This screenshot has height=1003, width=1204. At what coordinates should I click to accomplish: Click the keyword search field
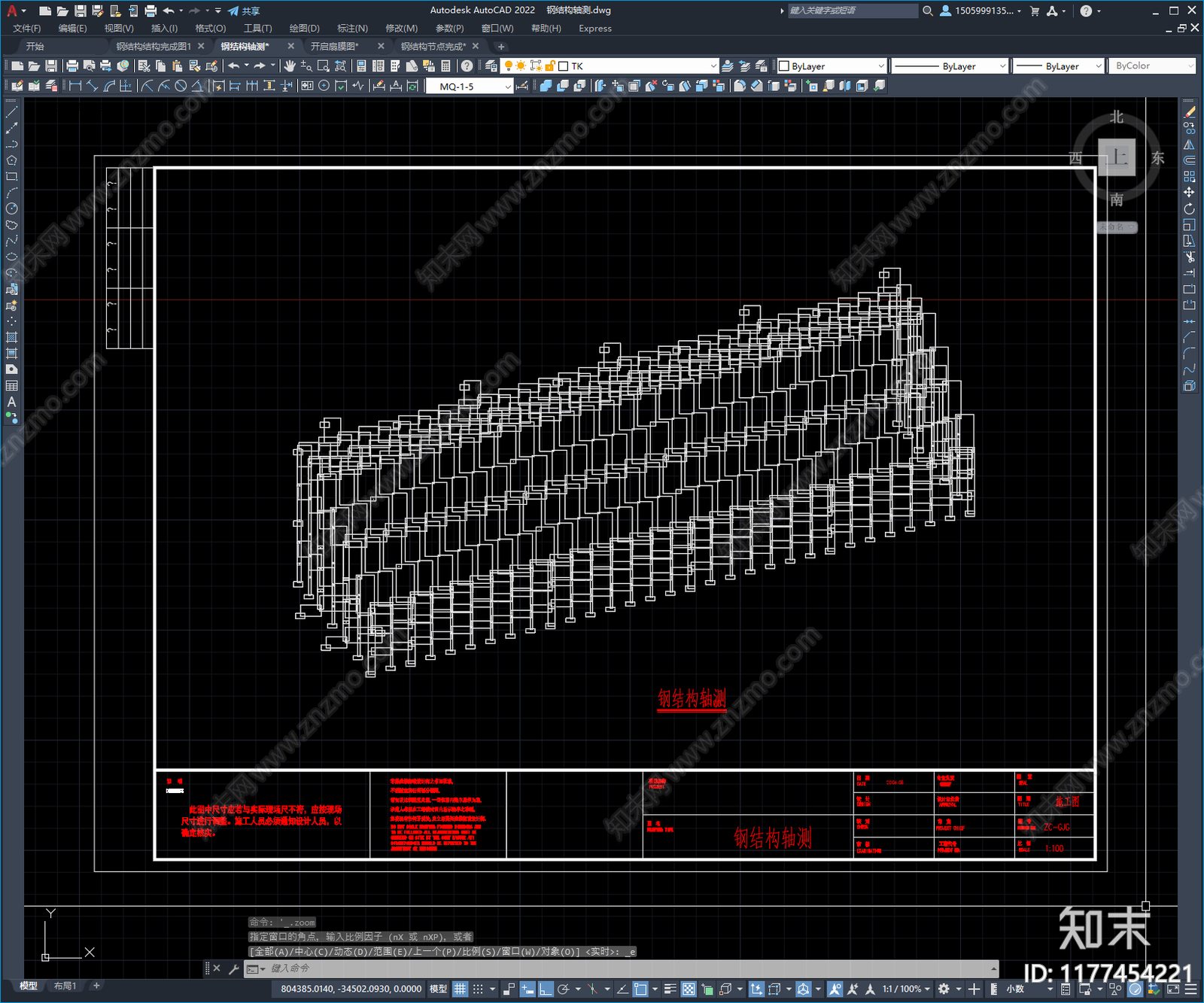pyautogui.click(x=852, y=11)
